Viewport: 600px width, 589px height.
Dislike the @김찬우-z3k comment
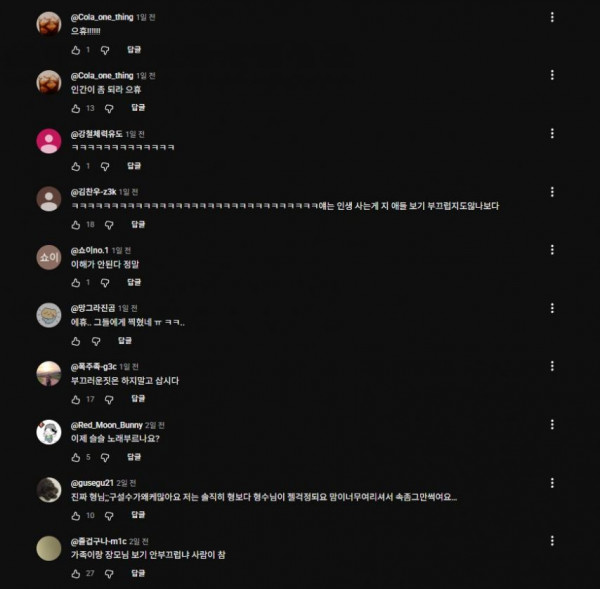tap(109, 225)
